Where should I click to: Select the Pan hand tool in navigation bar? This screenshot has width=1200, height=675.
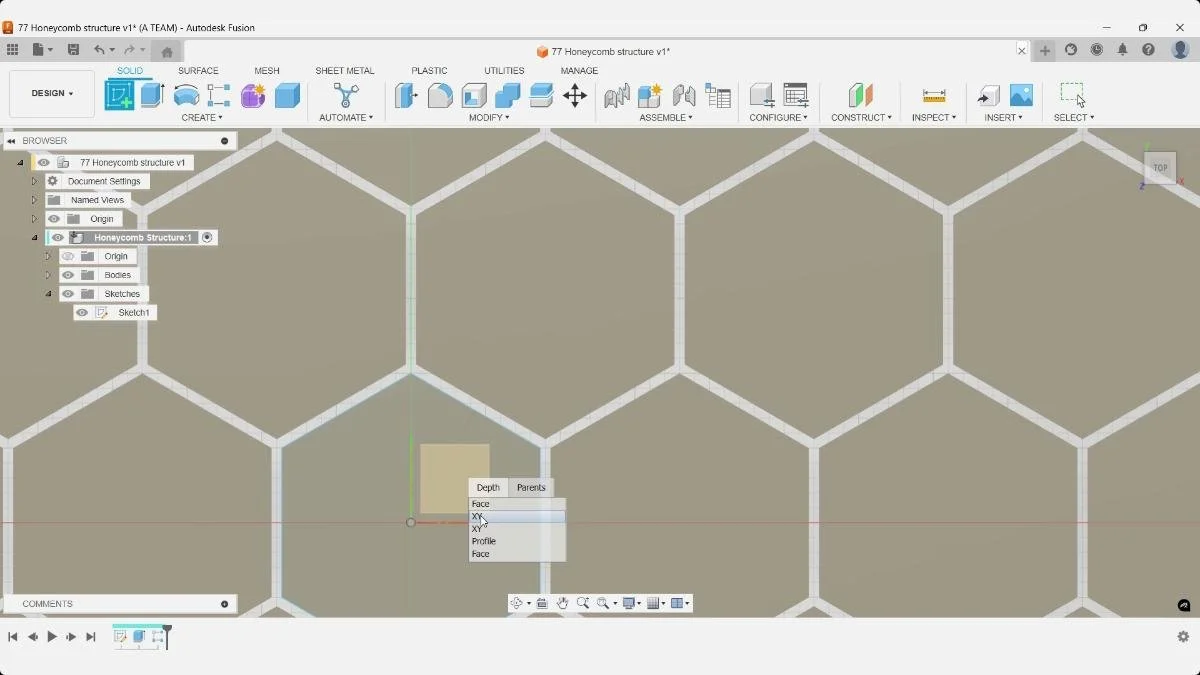tap(563, 603)
